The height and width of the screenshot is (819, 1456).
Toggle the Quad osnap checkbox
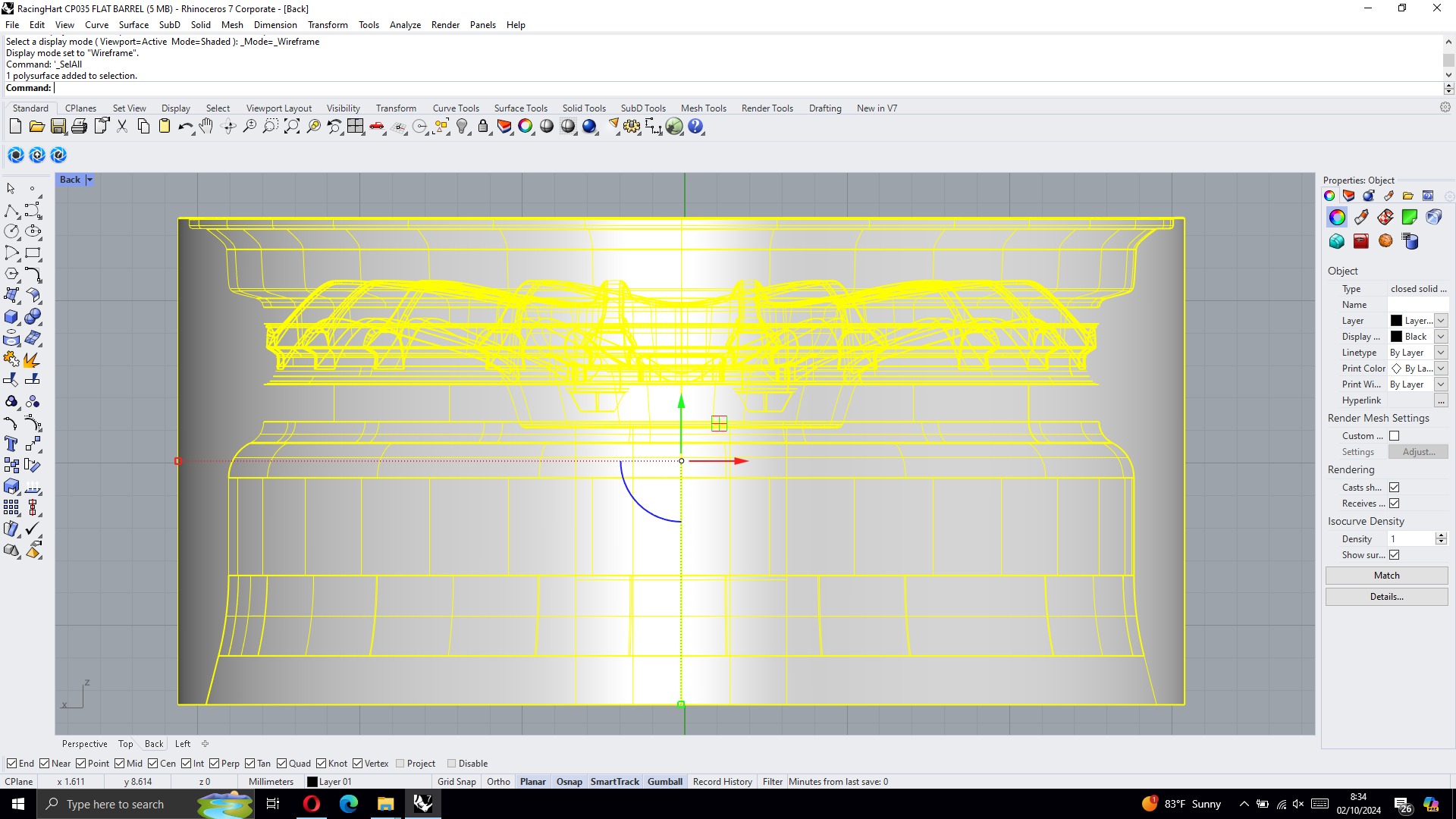(x=282, y=764)
